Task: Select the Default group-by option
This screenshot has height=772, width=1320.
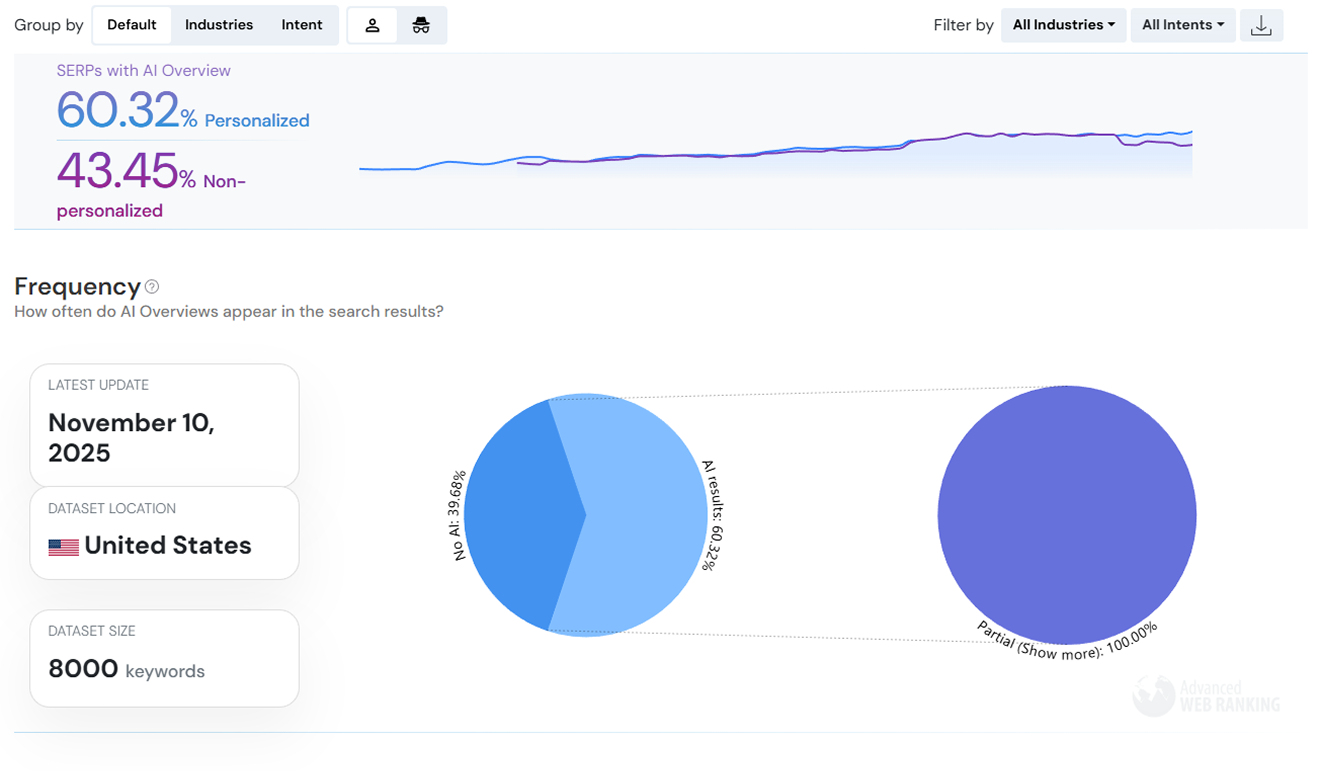Action: click(132, 25)
